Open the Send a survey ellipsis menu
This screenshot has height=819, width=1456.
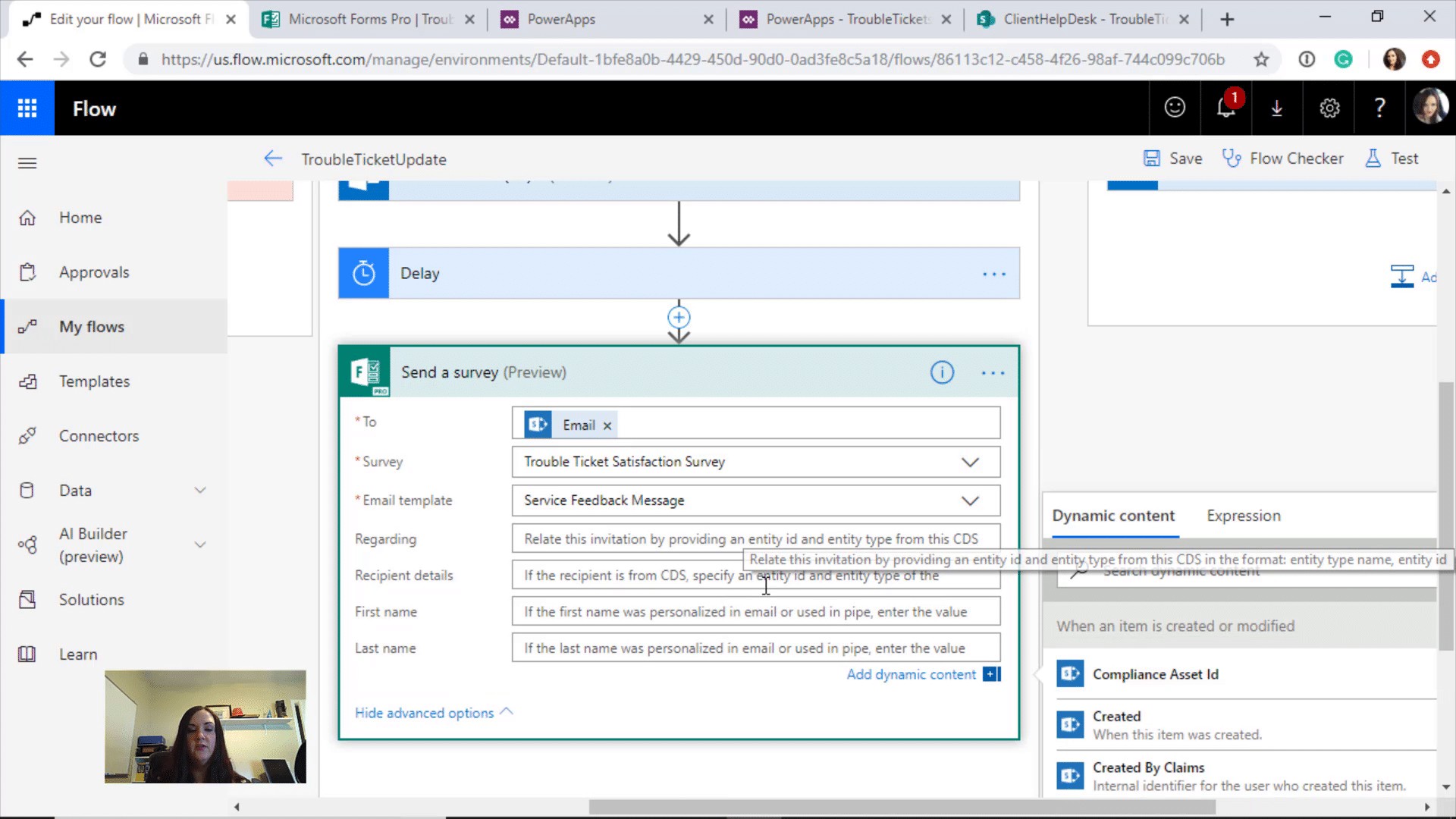(x=993, y=373)
